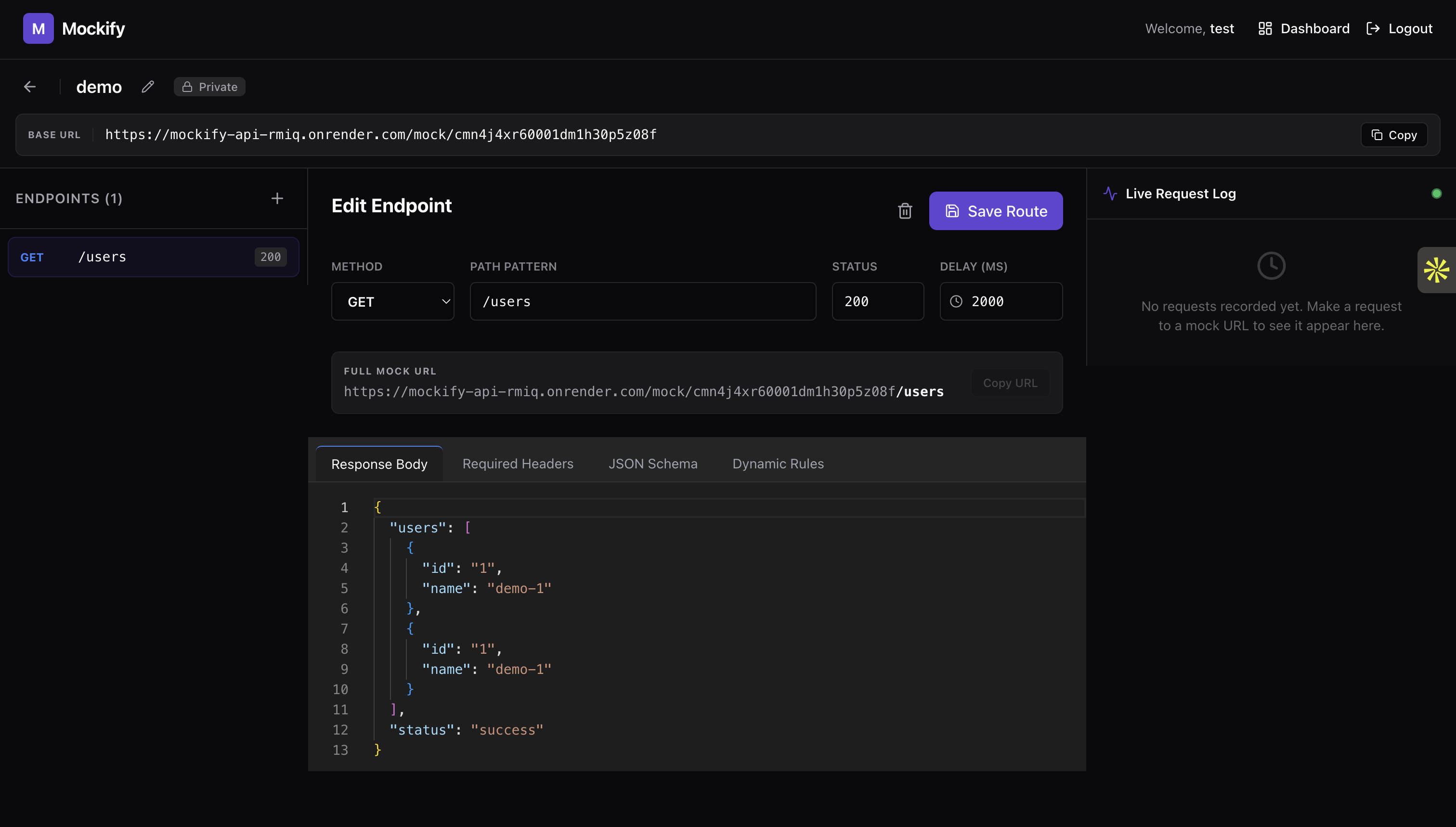Viewport: 1456px width, 827px height.
Task: Click the Save Route button
Action: tap(996, 211)
